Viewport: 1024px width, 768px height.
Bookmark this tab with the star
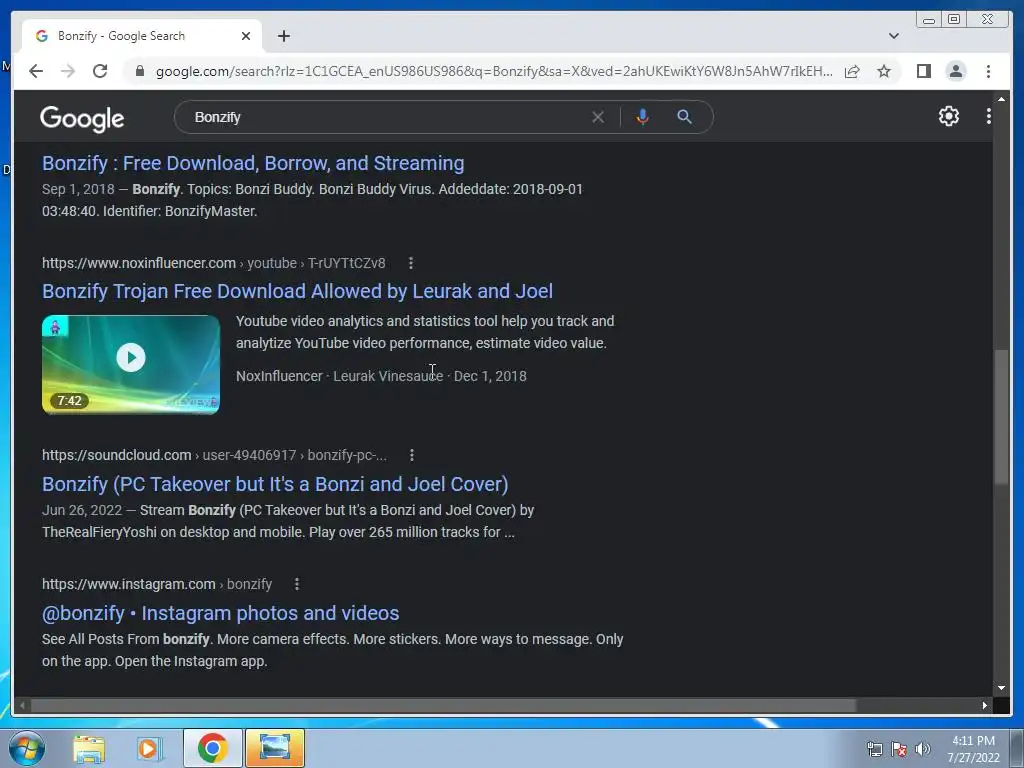(x=884, y=71)
